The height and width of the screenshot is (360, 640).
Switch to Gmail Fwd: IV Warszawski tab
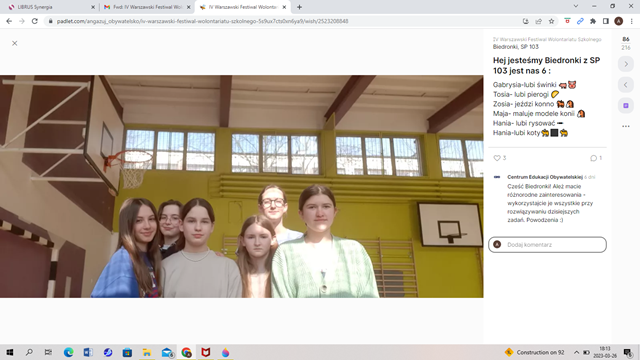coord(147,7)
